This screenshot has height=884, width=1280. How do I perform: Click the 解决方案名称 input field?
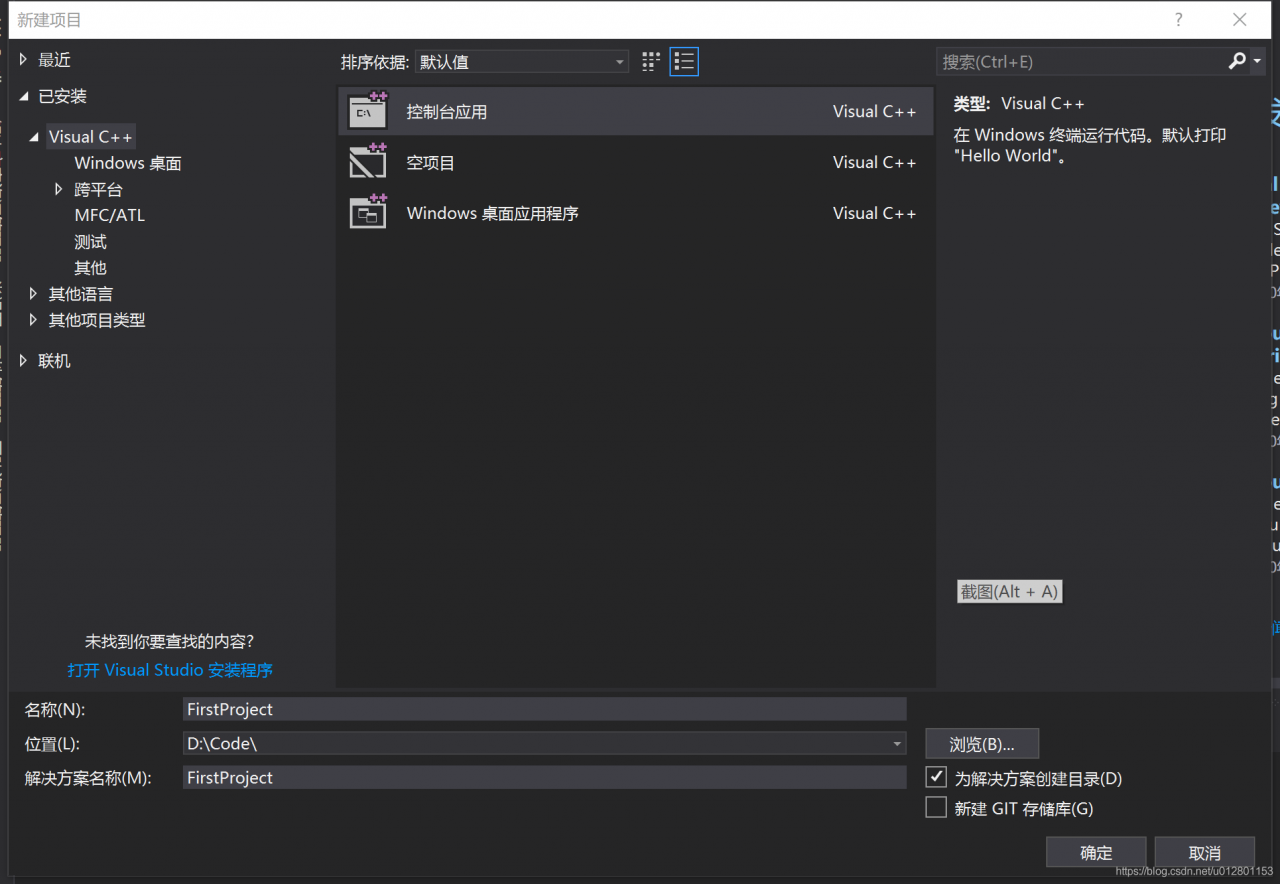tap(544, 777)
